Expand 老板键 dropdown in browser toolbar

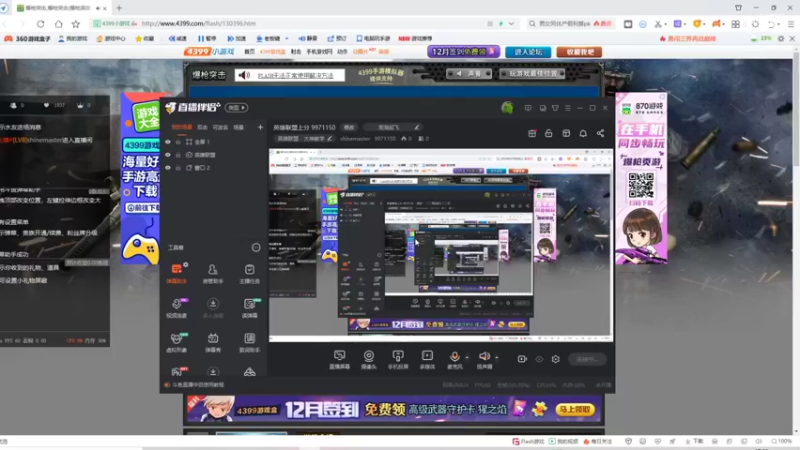pyautogui.click(x=287, y=38)
